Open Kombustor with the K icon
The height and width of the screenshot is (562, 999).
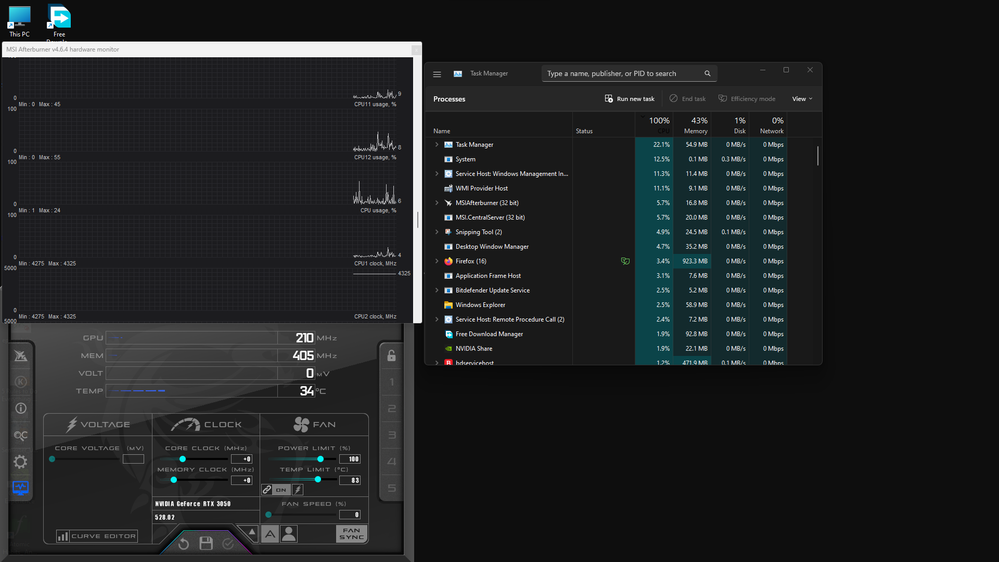[20, 382]
